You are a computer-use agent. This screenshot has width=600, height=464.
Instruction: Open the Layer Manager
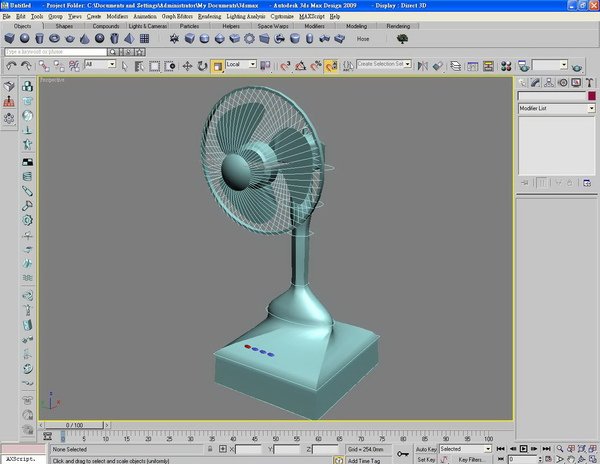[455, 66]
